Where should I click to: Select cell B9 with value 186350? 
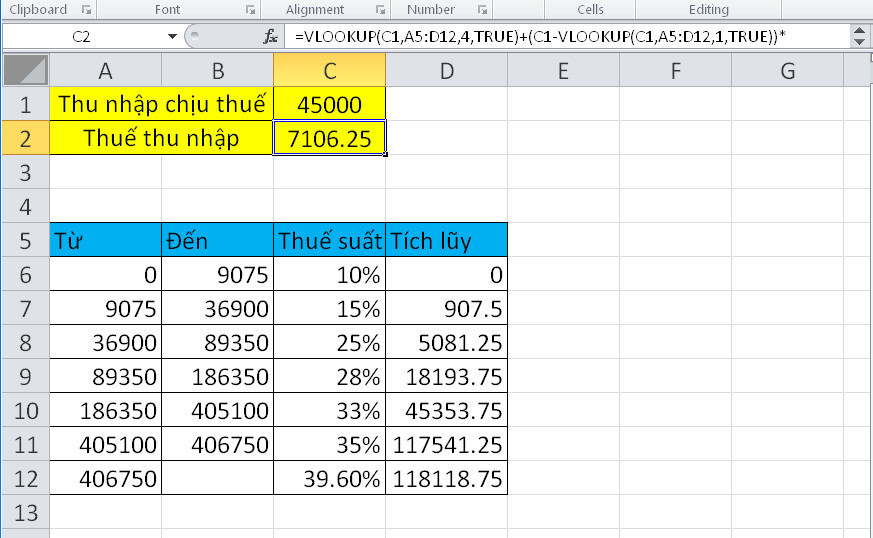click(218, 376)
